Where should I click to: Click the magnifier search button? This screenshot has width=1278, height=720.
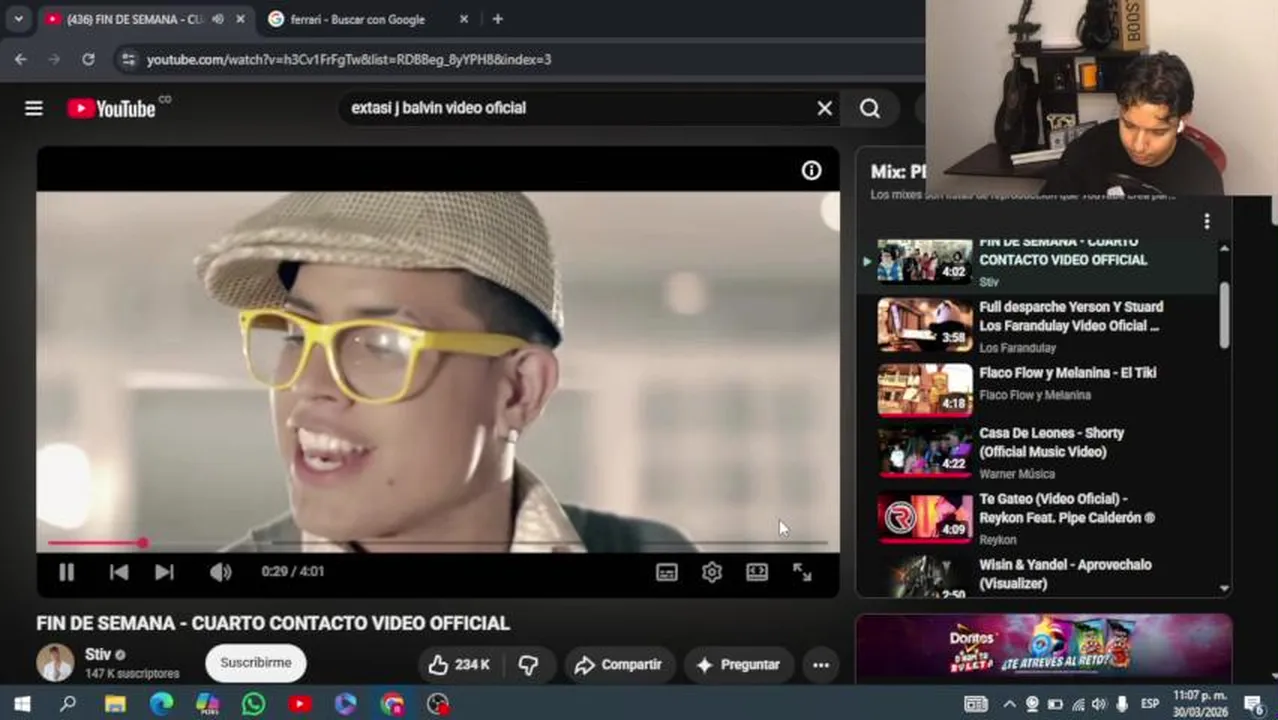click(x=870, y=108)
